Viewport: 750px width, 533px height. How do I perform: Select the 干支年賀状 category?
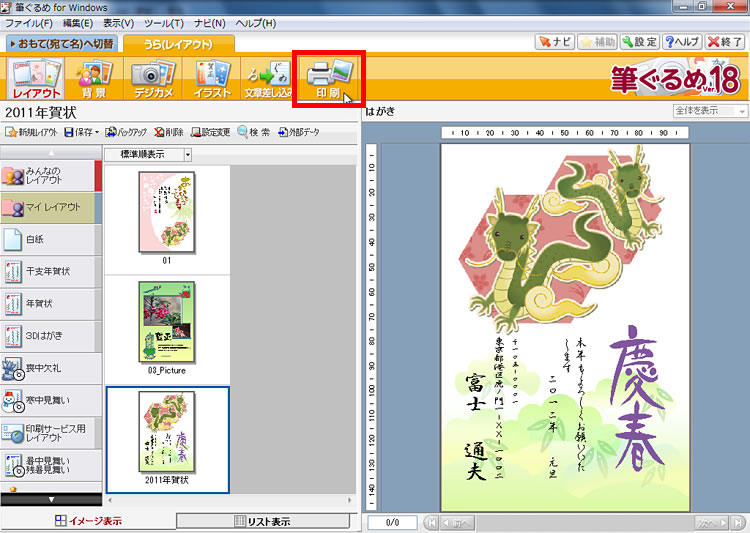(51, 272)
